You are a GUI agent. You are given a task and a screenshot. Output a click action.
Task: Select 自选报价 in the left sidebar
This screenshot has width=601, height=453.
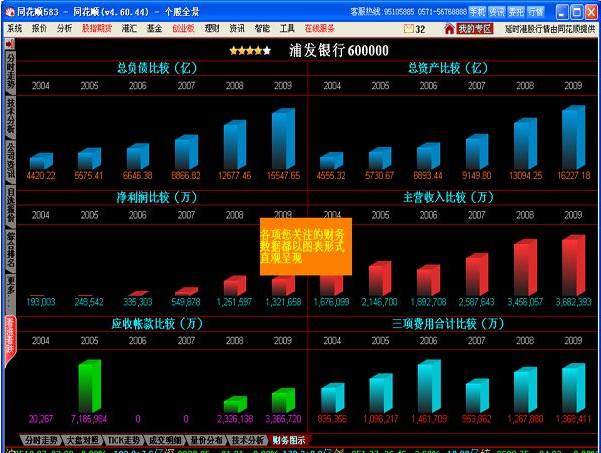pyautogui.click(x=10, y=205)
